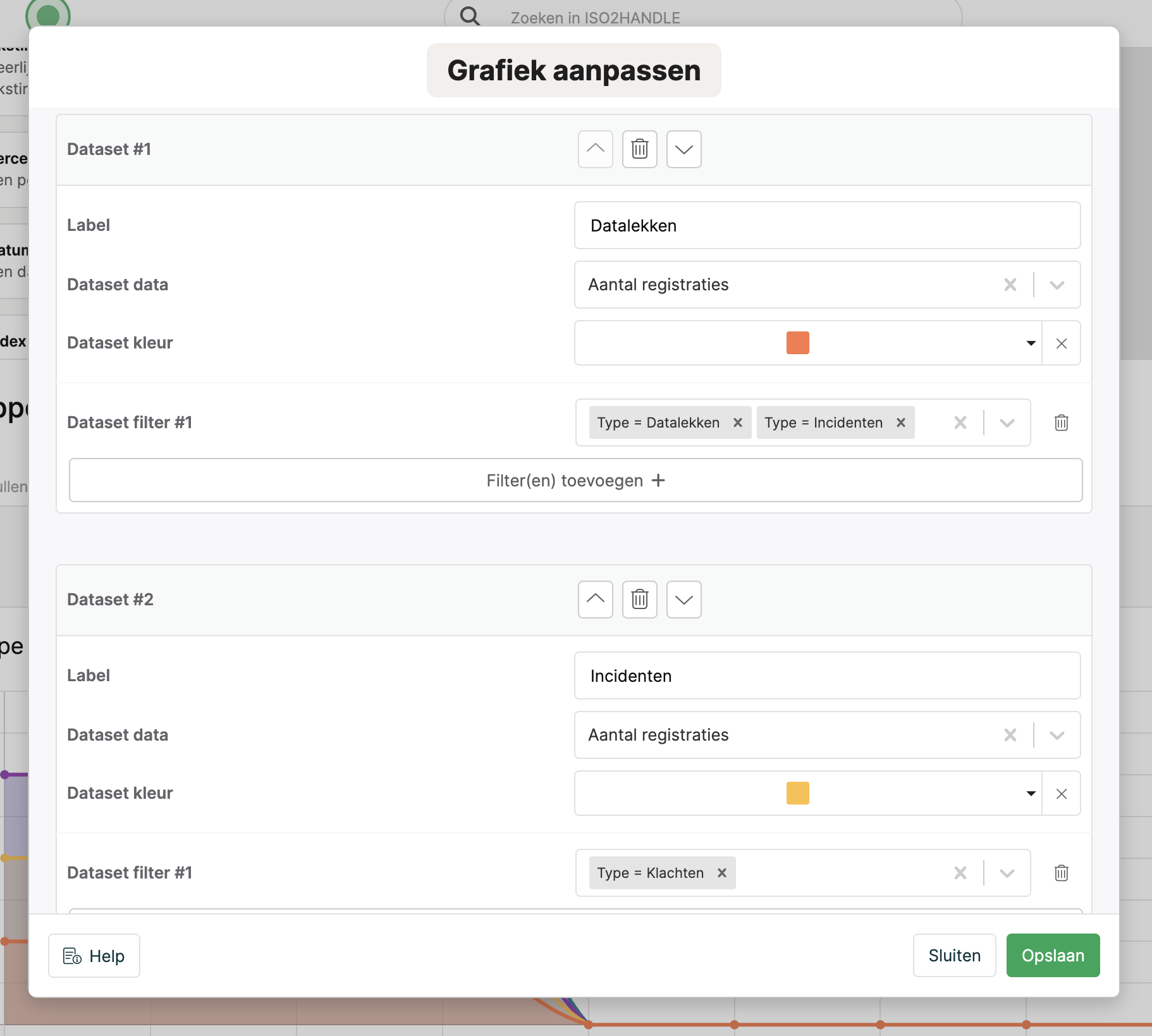The height and width of the screenshot is (1036, 1152).
Task: Move Dataset #2 down with arrow button
Action: click(x=683, y=600)
